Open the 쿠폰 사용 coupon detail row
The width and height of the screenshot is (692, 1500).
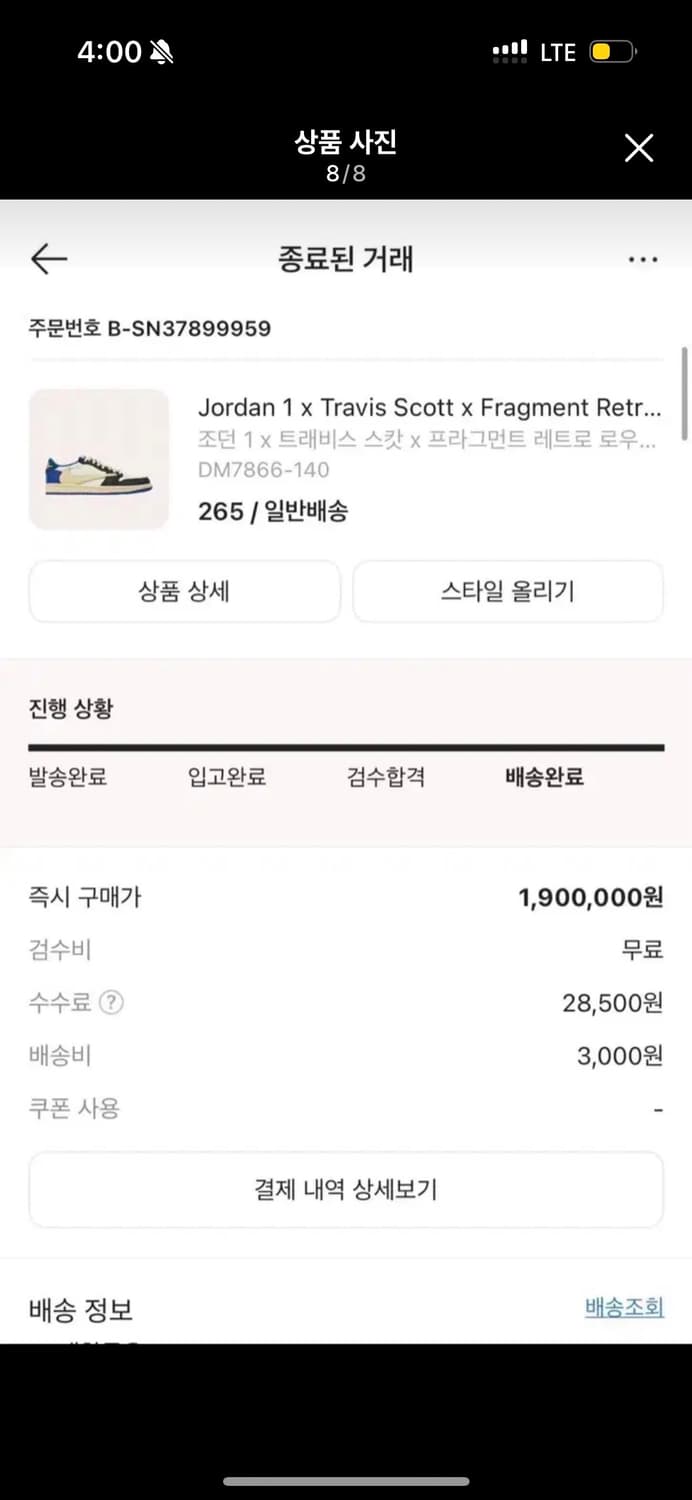coord(77,1108)
